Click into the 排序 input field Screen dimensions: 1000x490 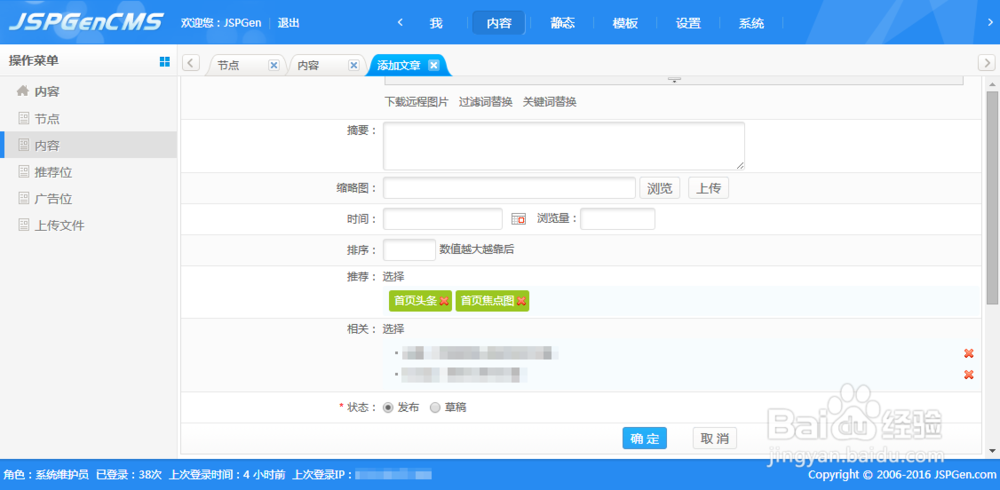pyautogui.click(x=409, y=249)
